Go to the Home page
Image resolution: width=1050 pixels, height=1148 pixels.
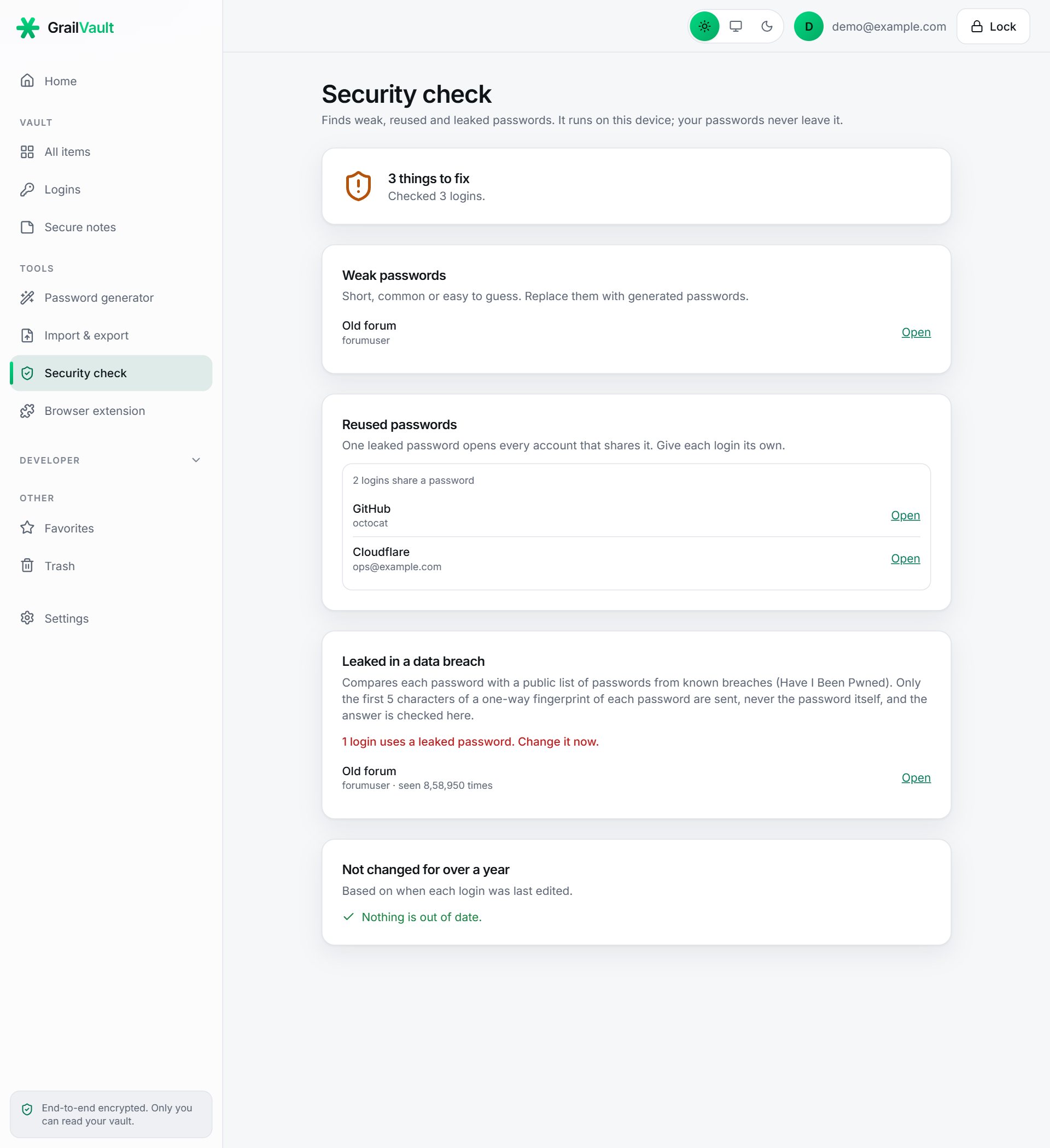click(111, 81)
